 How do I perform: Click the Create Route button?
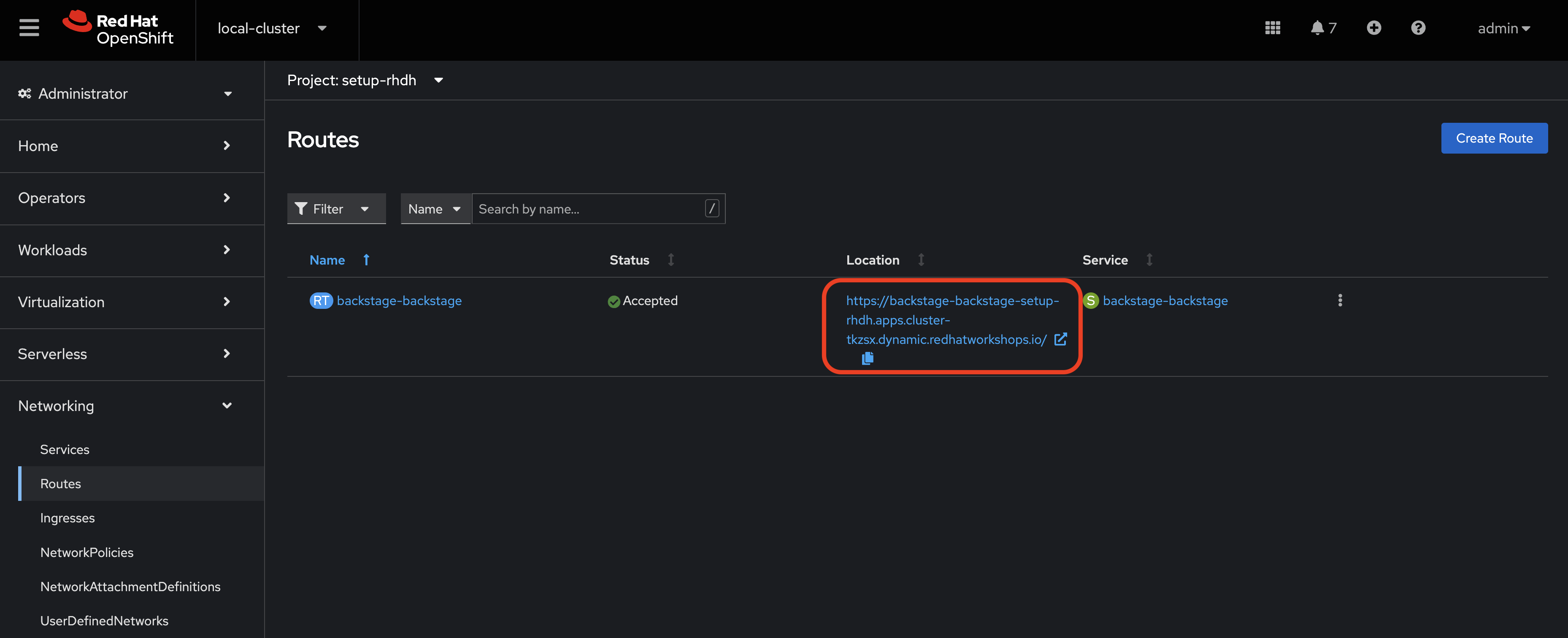coord(1494,138)
